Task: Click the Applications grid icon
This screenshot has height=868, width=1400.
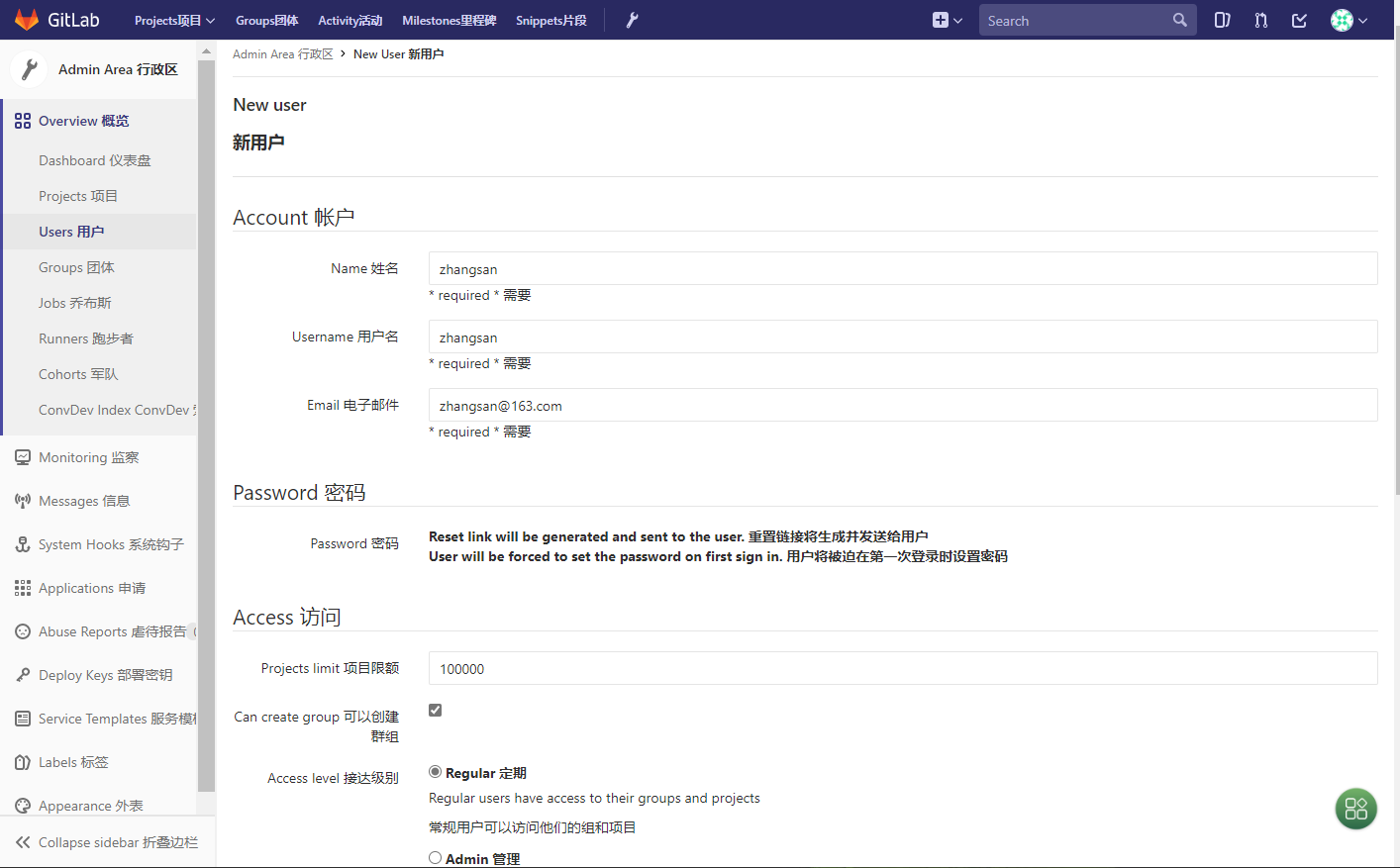Action: (x=23, y=588)
